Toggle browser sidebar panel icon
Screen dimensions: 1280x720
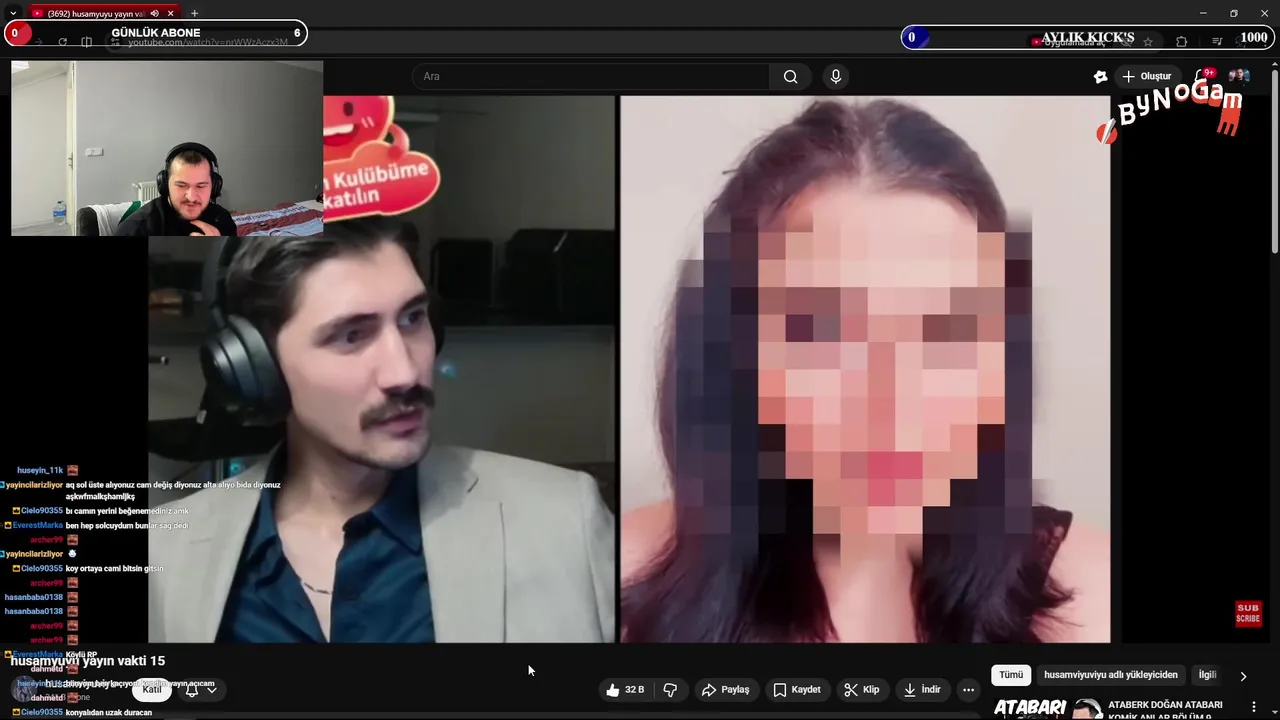pos(87,41)
